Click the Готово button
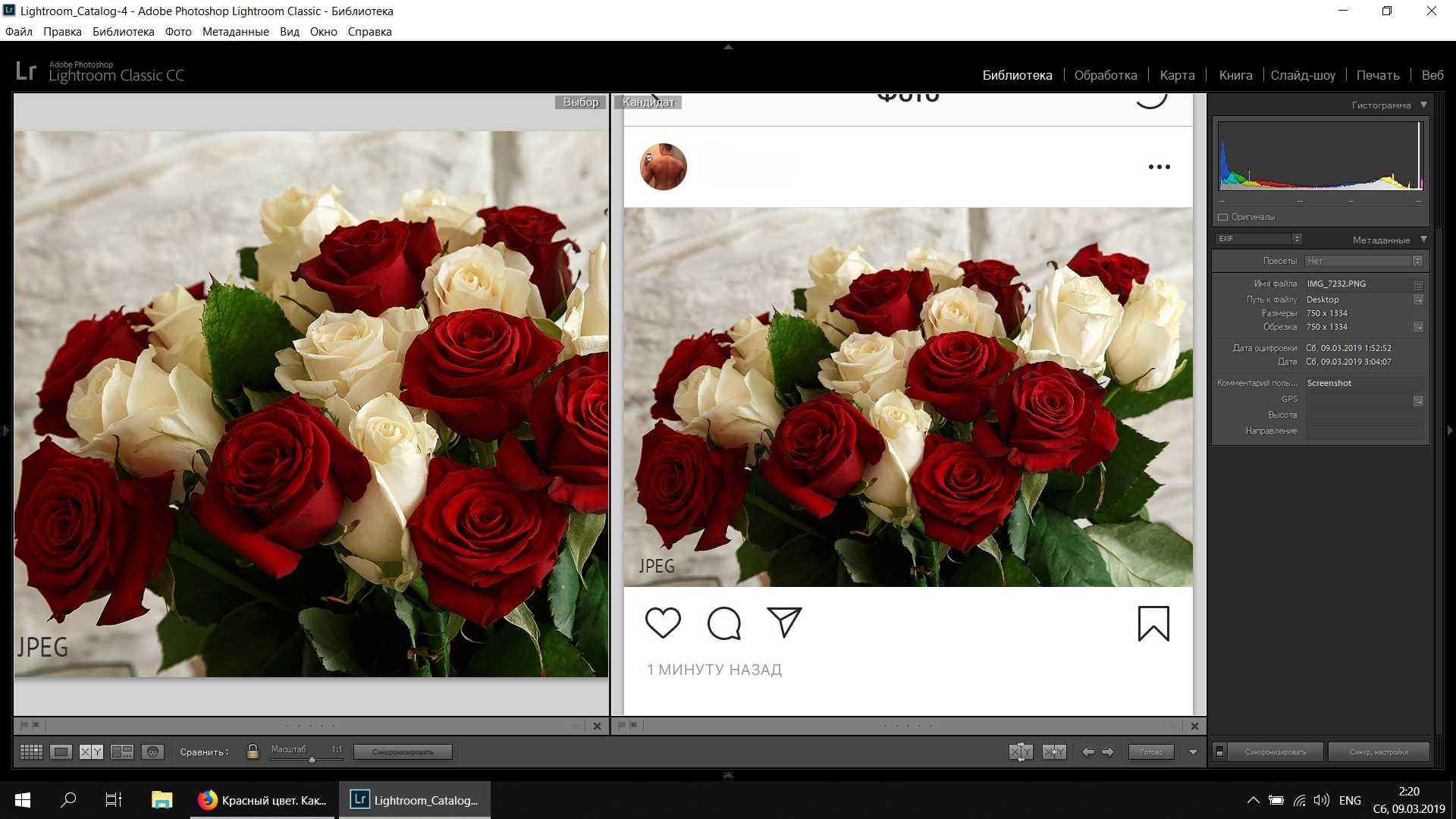 (x=1150, y=752)
